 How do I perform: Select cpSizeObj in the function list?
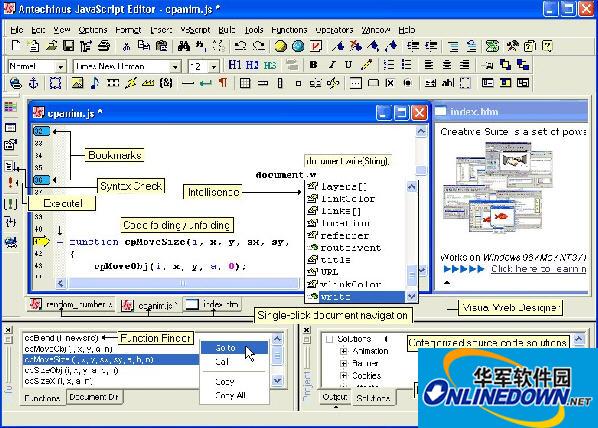point(71,370)
